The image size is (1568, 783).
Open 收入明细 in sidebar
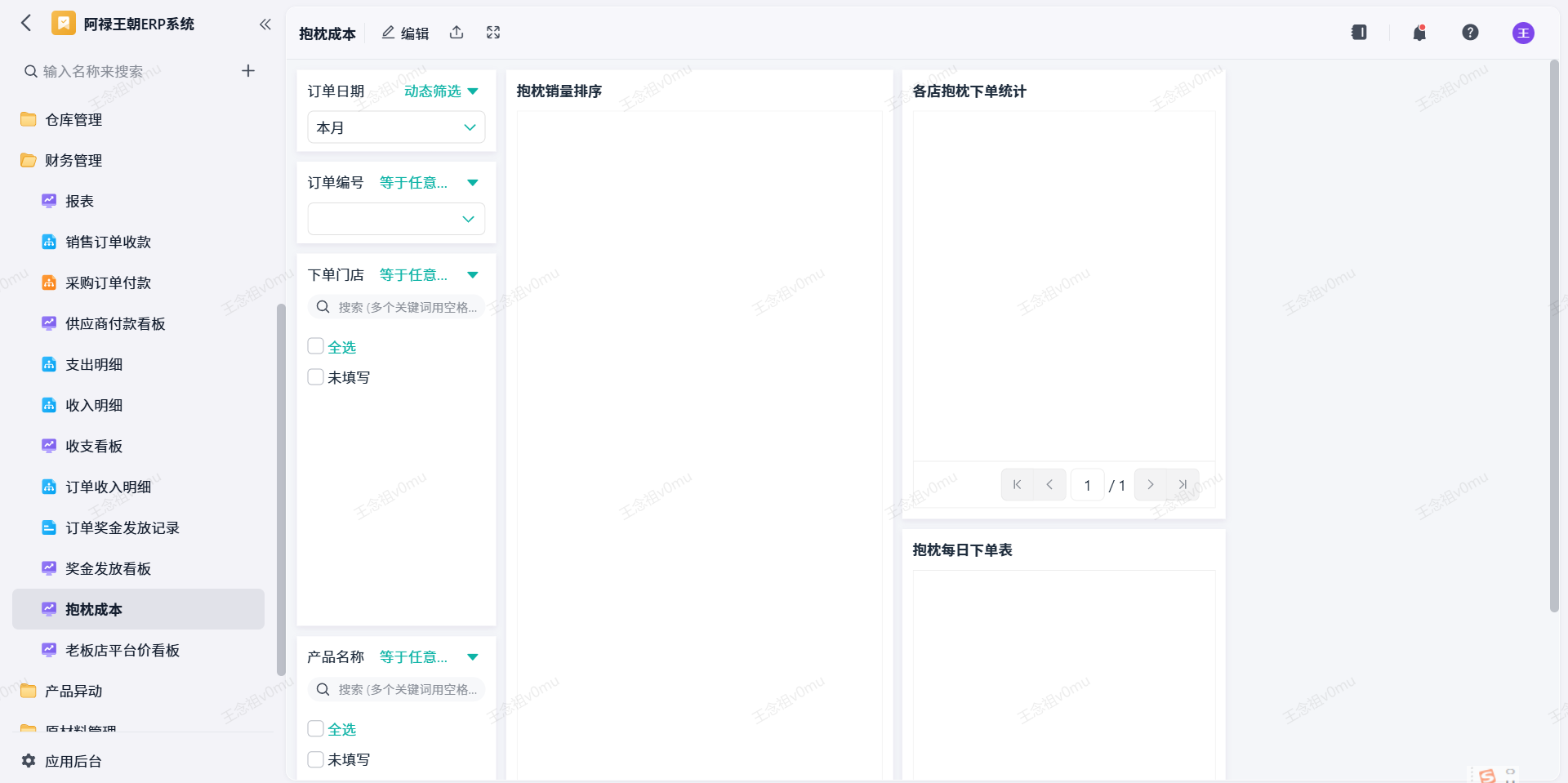[x=139, y=405]
